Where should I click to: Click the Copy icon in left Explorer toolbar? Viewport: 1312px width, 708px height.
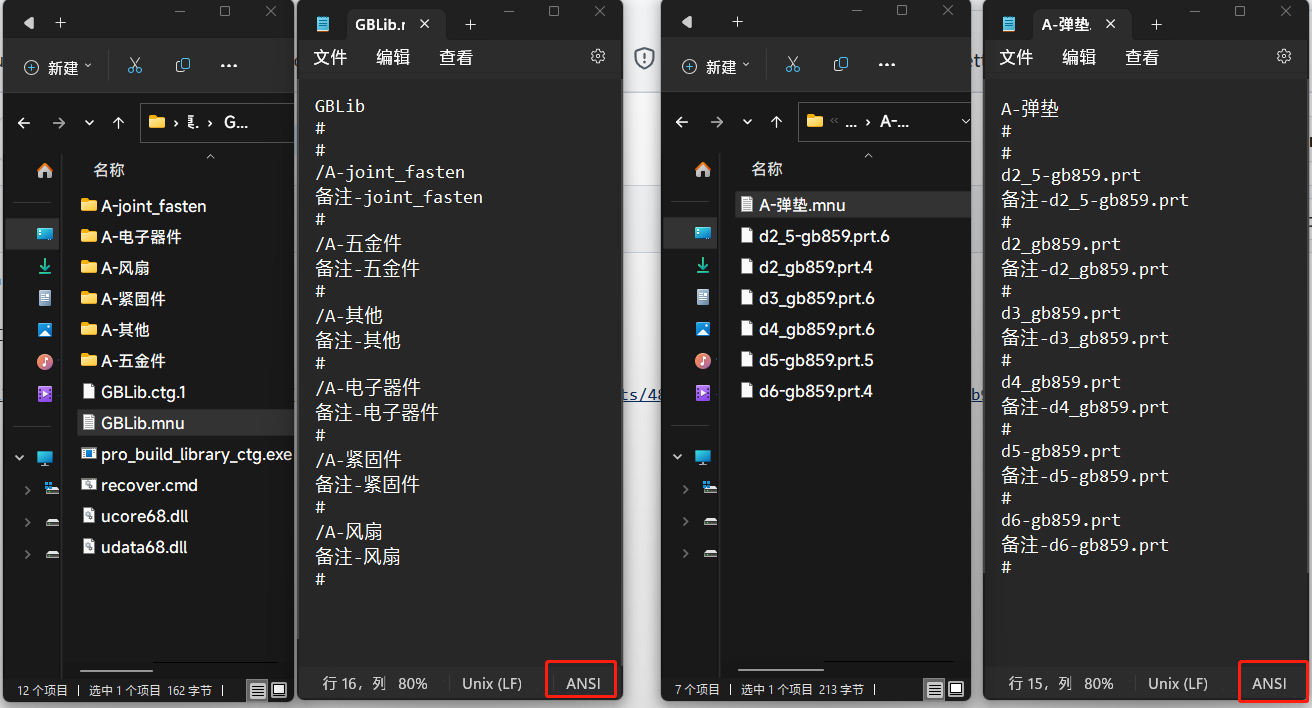click(182, 63)
